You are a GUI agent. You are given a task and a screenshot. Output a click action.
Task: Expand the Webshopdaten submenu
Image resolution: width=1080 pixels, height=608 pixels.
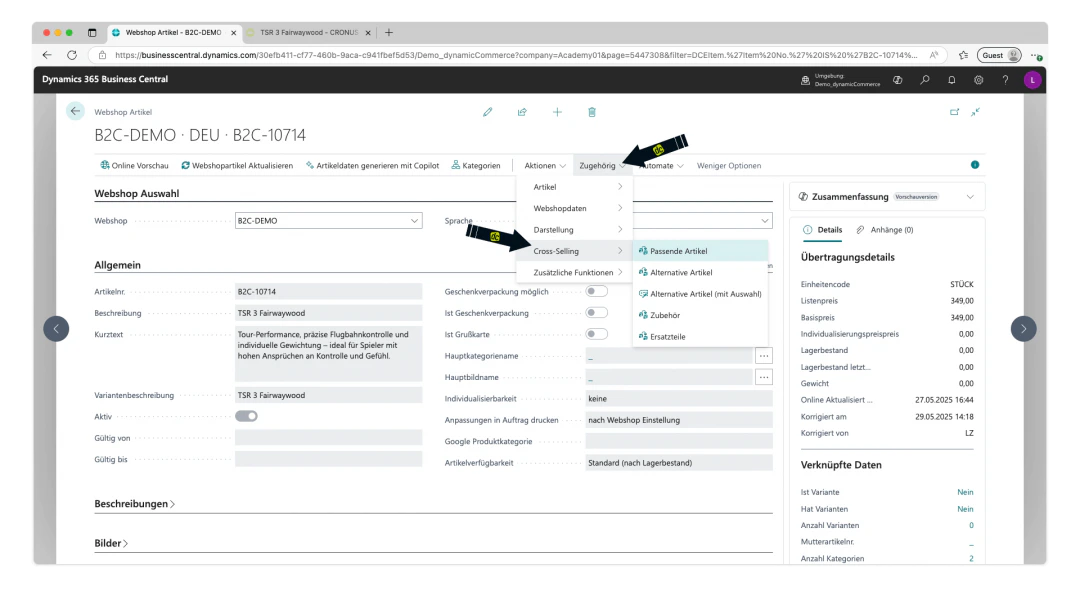pyautogui.click(x=574, y=208)
